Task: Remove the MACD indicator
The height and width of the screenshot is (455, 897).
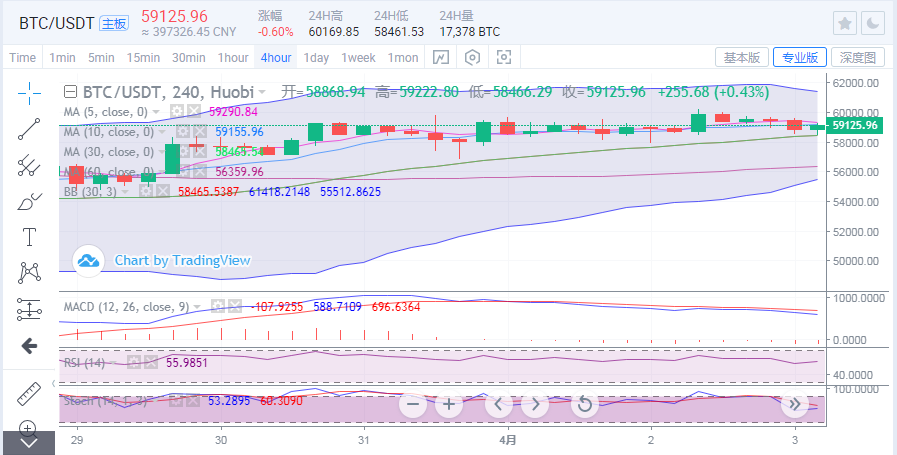Action: coord(233,307)
